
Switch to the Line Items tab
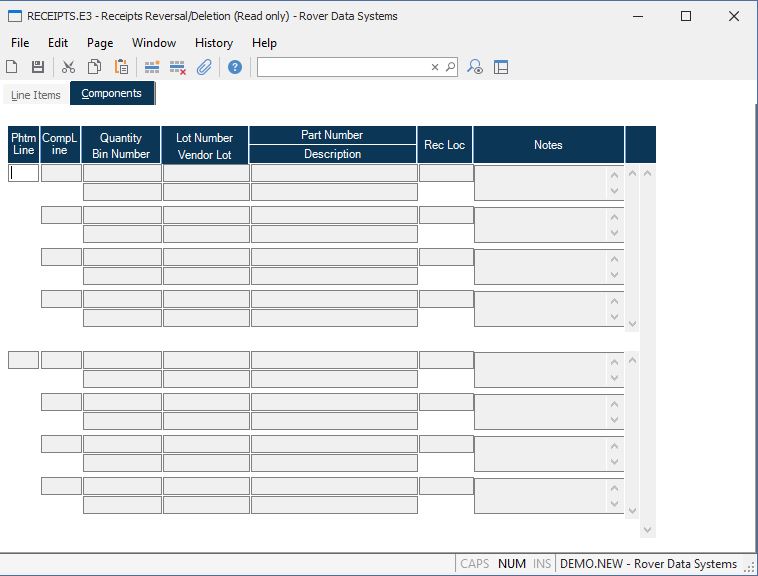click(36, 95)
